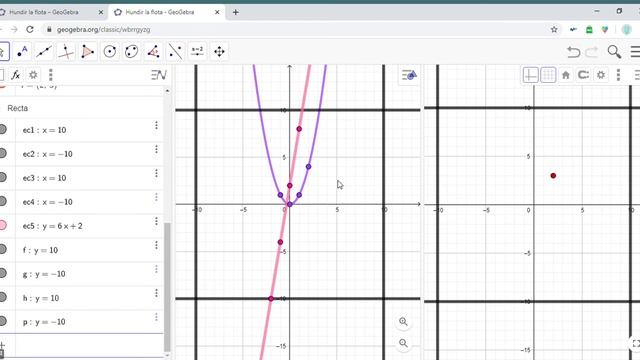Select the Line tool

pos(44,52)
